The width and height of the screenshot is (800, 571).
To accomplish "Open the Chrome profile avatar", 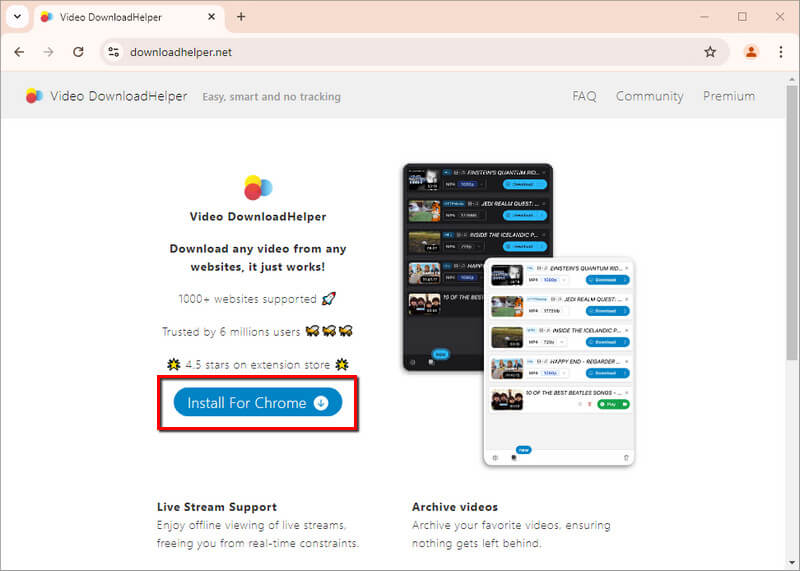I will click(751, 52).
